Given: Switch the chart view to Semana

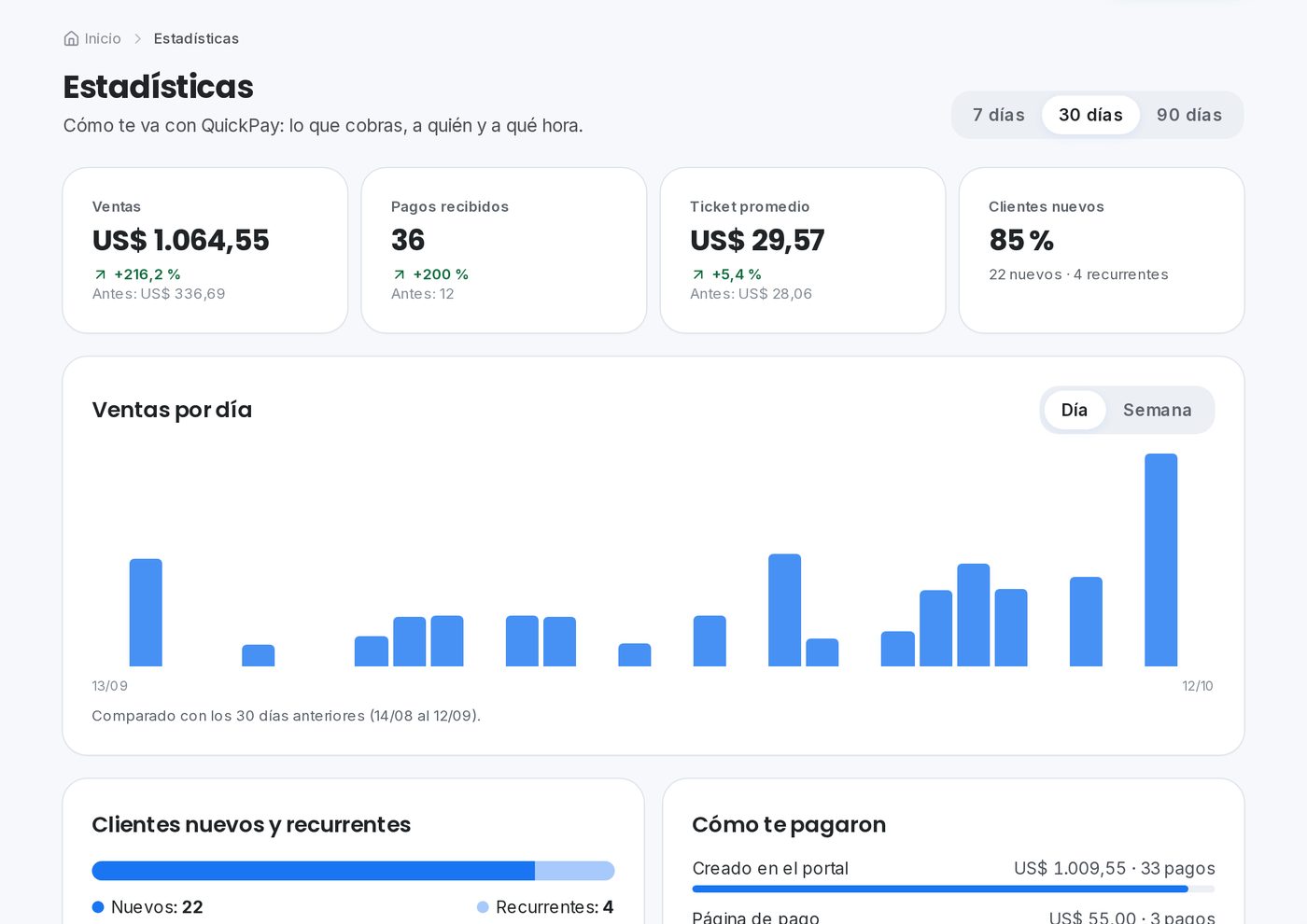Looking at the screenshot, I should pos(1158,410).
